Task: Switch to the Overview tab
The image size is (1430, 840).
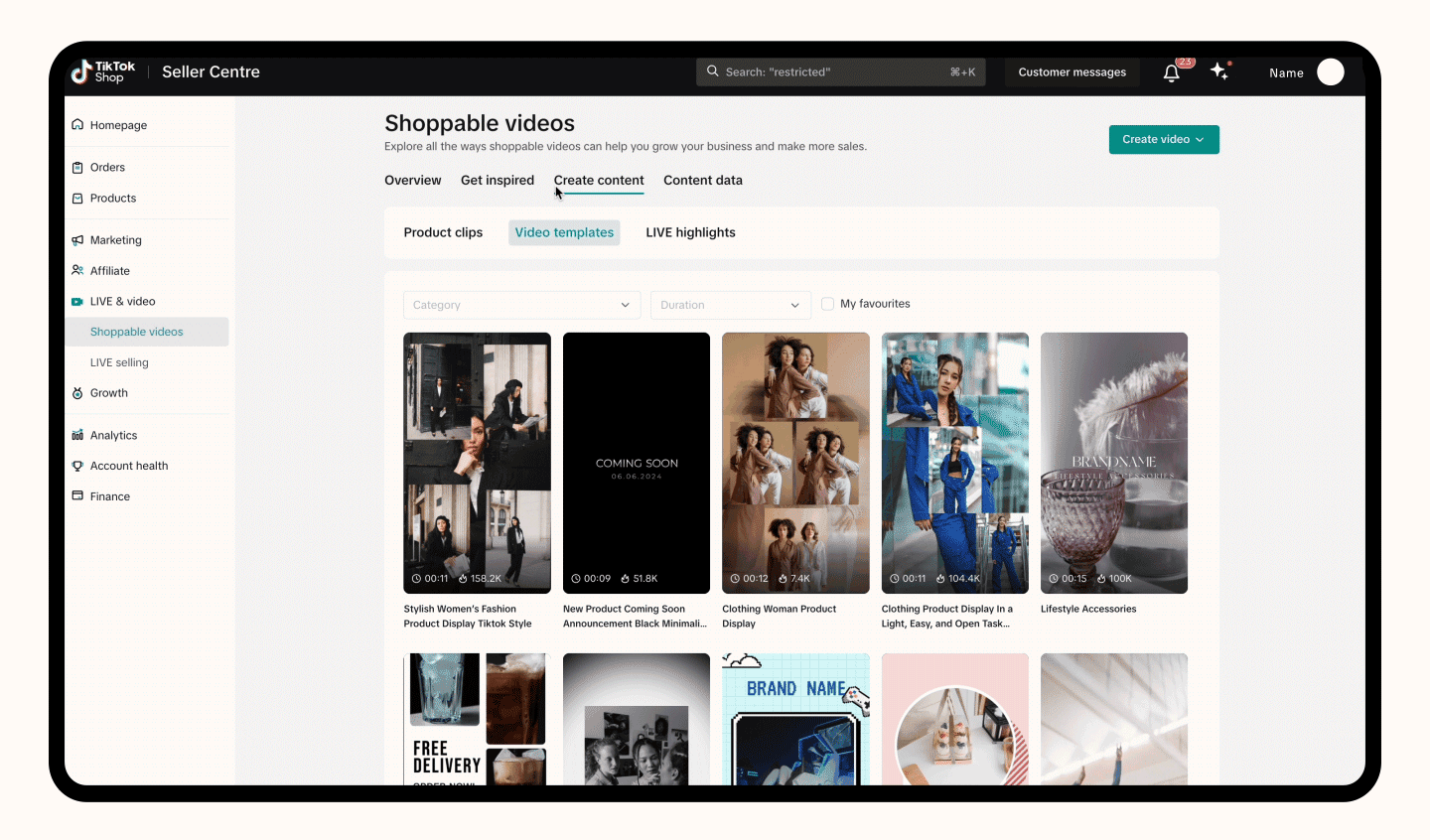Action: [413, 180]
